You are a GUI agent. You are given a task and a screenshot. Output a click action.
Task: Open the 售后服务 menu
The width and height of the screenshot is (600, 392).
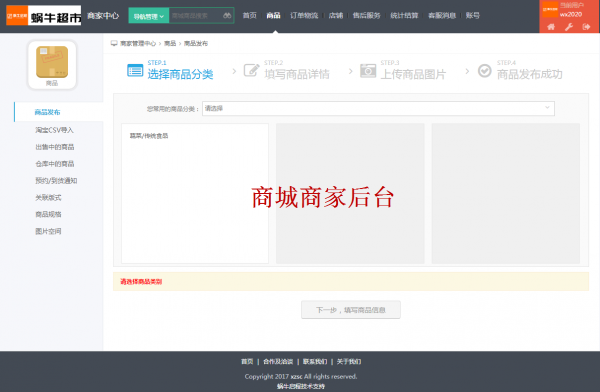(x=367, y=16)
